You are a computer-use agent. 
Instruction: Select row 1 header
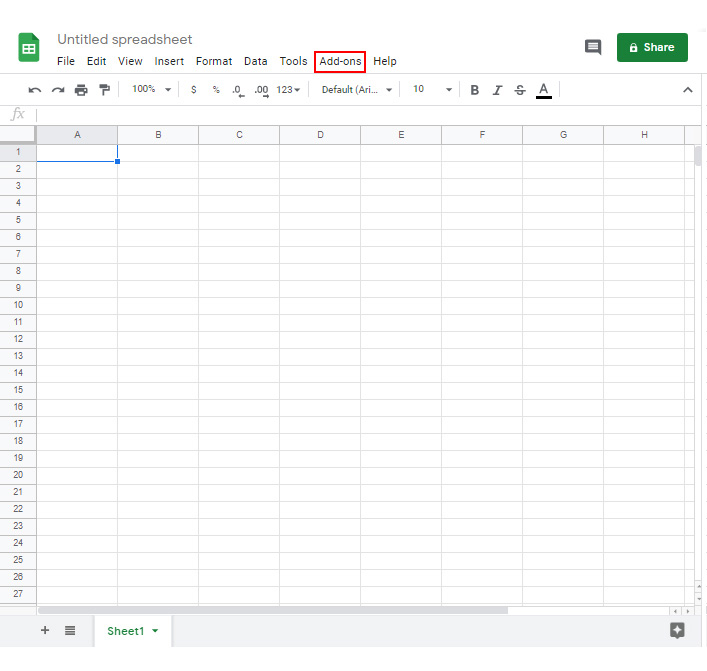(x=18, y=152)
